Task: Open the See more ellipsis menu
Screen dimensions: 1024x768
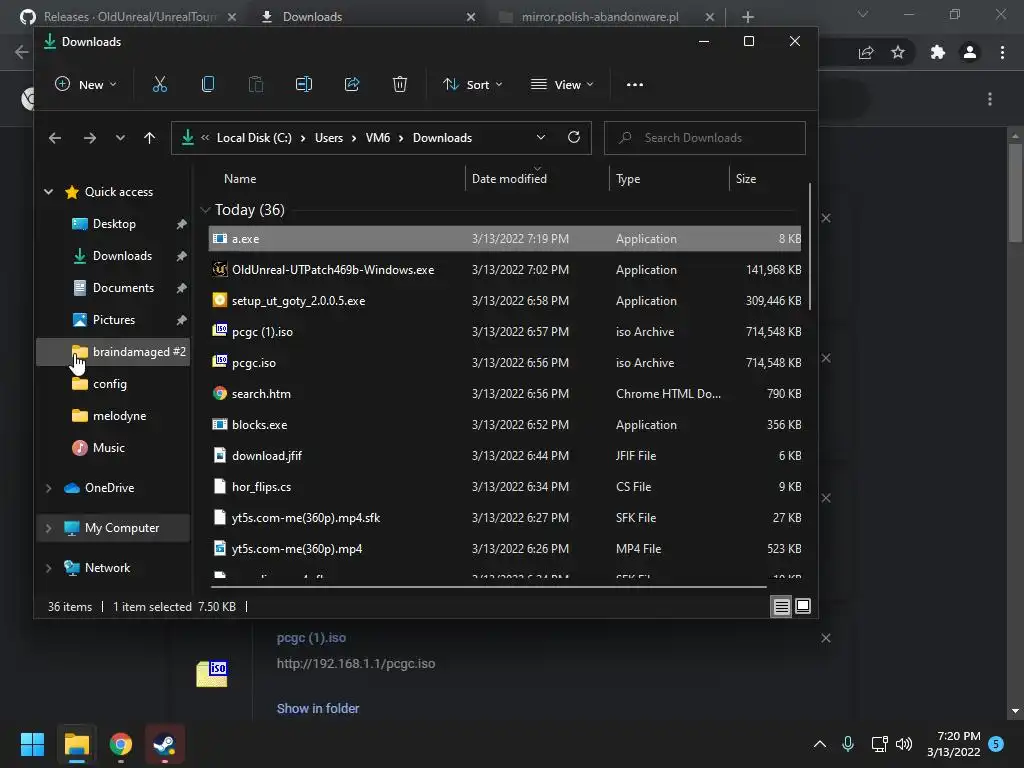Action: coord(635,84)
